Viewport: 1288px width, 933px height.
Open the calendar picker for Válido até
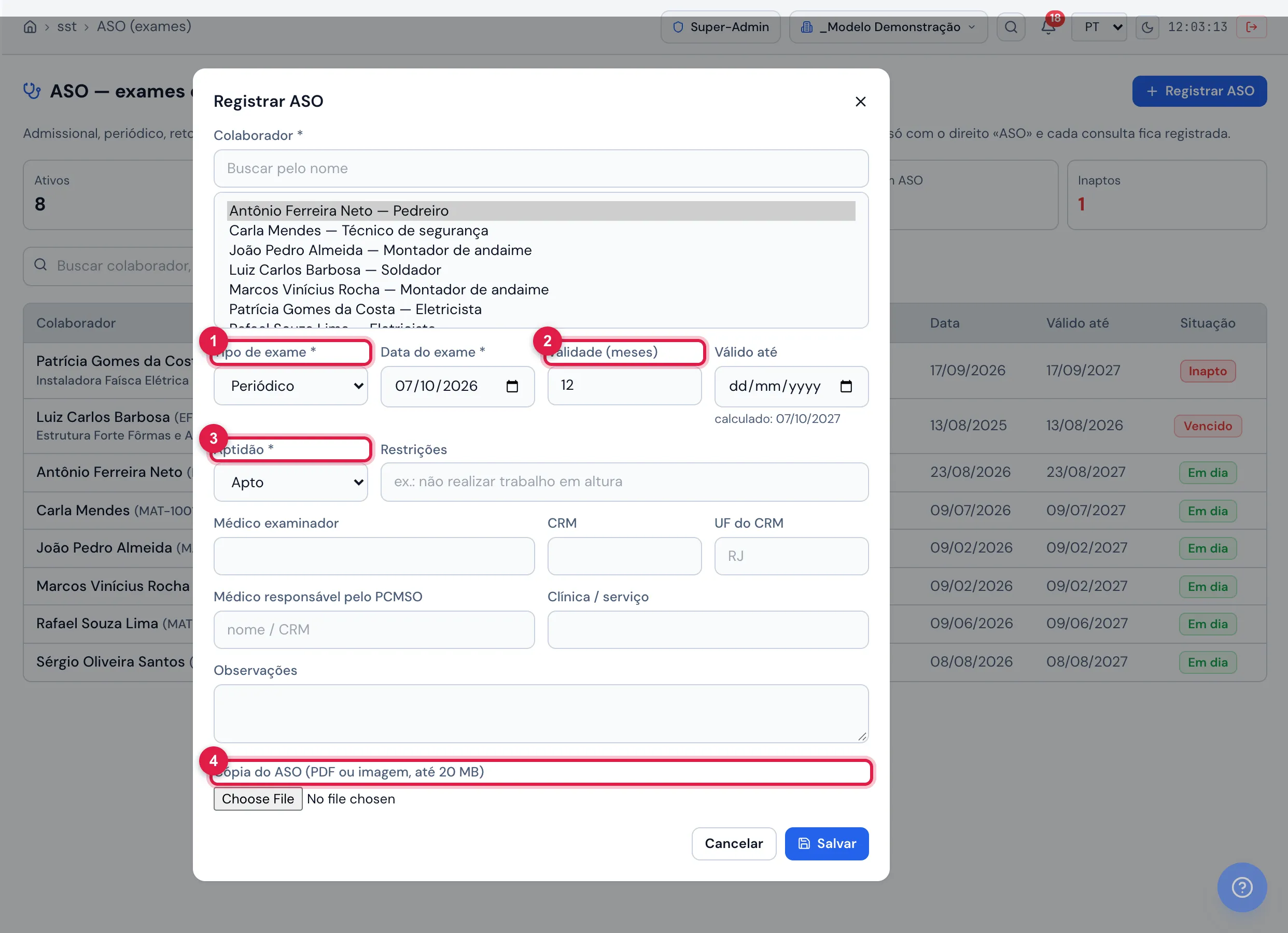pos(846,386)
